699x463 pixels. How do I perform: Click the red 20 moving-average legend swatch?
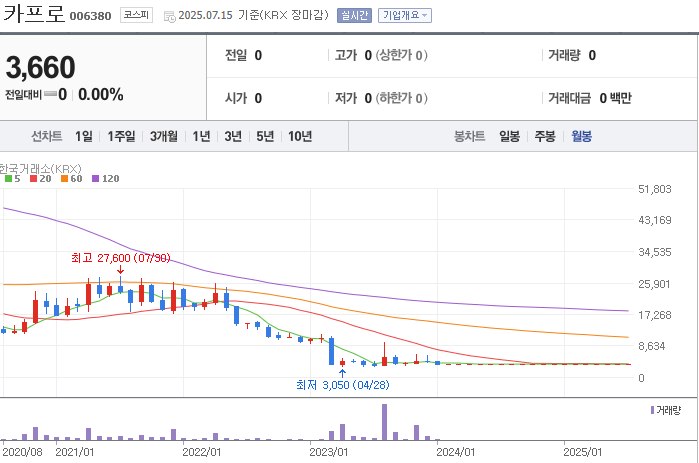(x=33, y=179)
